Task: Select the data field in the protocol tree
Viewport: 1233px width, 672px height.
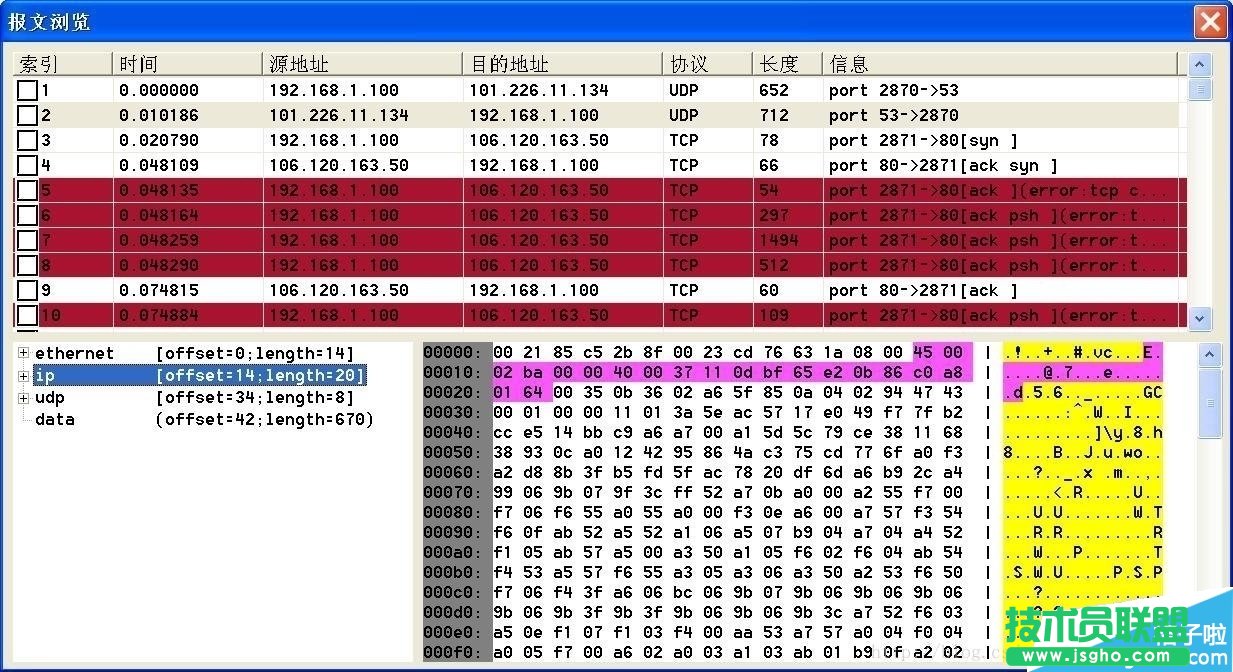Action: click(54, 419)
